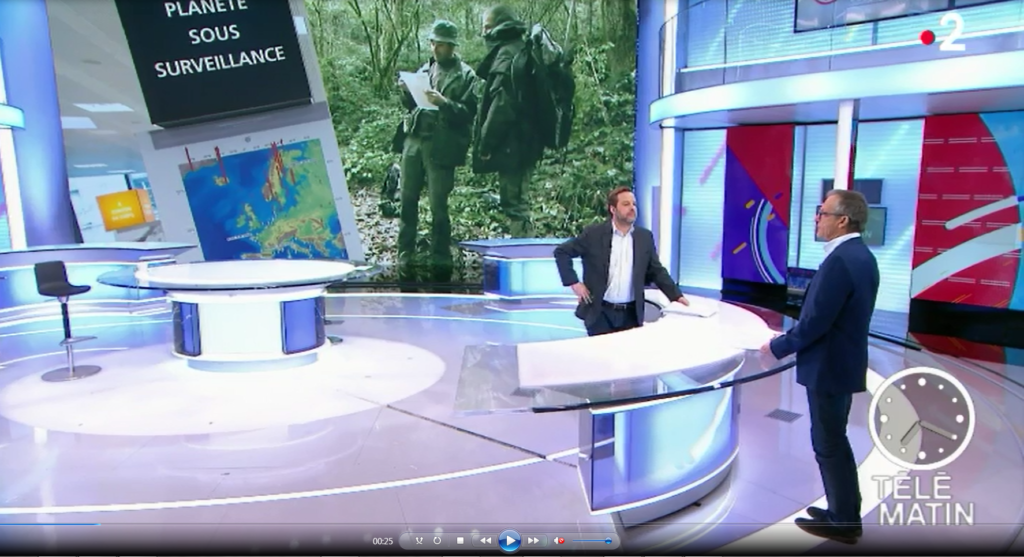
Task: Turn on shuffle mode
Action: coord(420,540)
